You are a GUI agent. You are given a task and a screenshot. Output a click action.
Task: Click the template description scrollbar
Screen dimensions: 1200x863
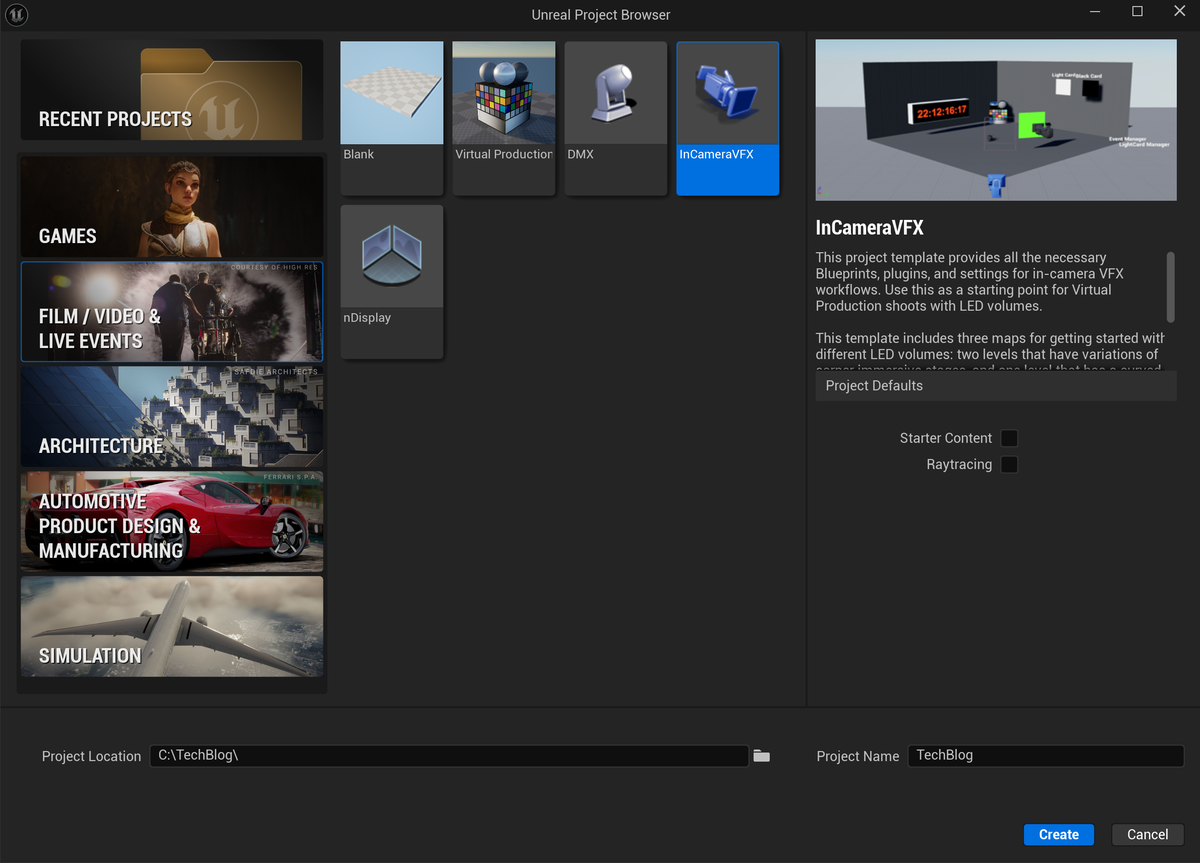click(1171, 286)
